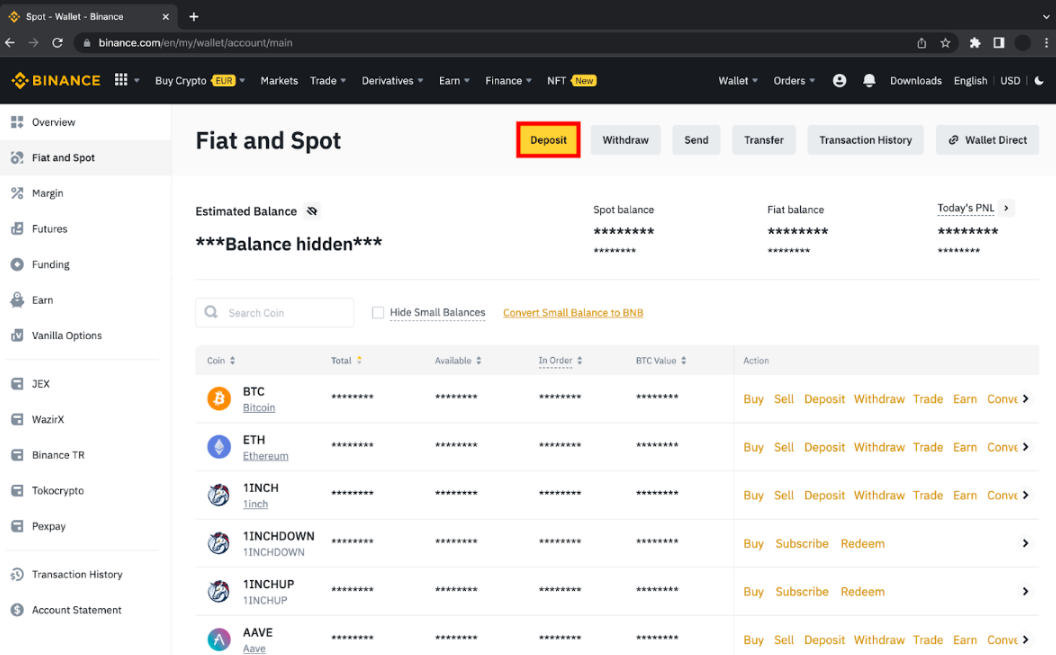The width and height of the screenshot is (1056, 655).
Task: Open a new browser tab
Action: coord(194,17)
